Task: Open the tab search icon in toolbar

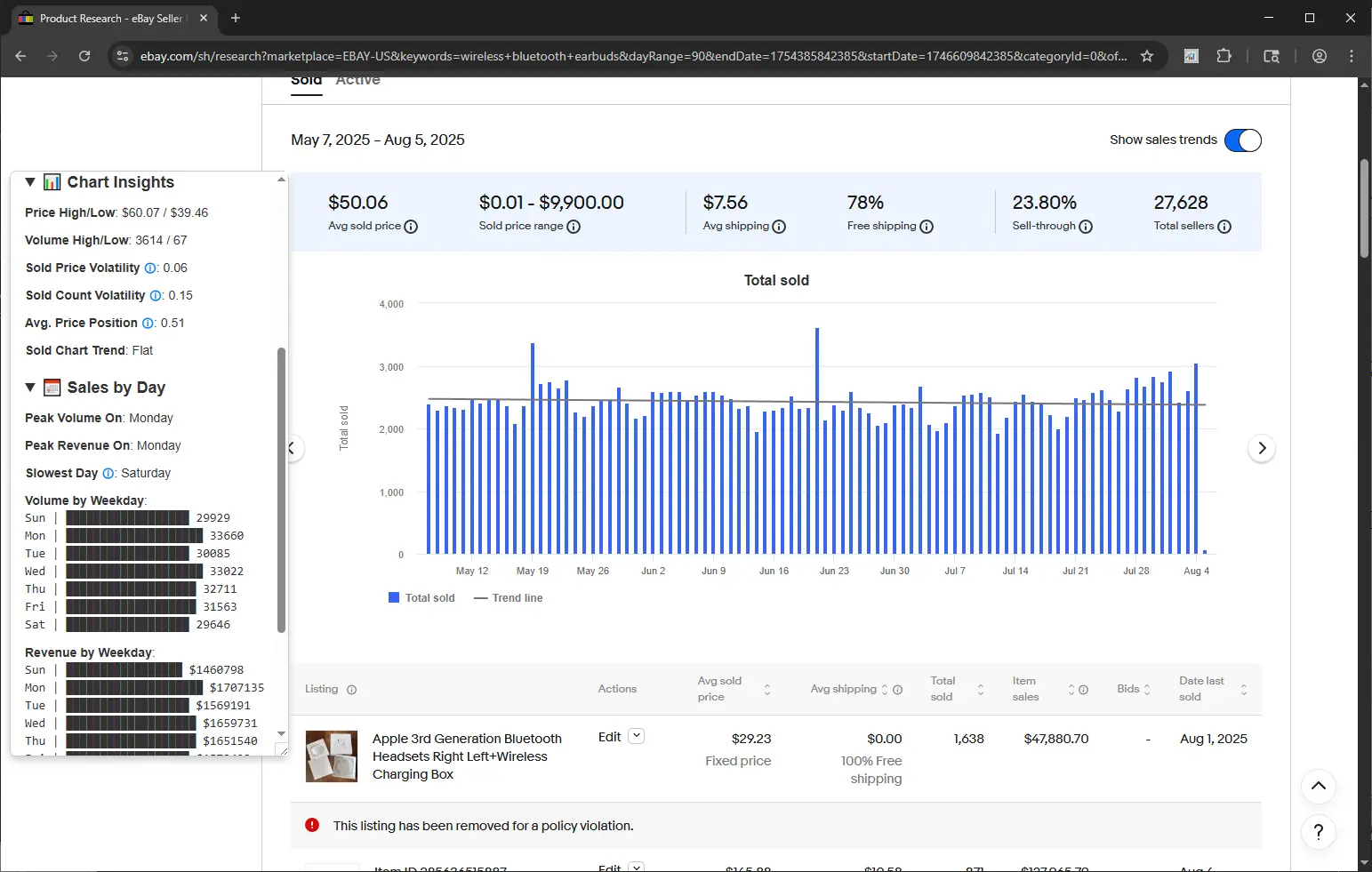Action: coord(1272,56)
